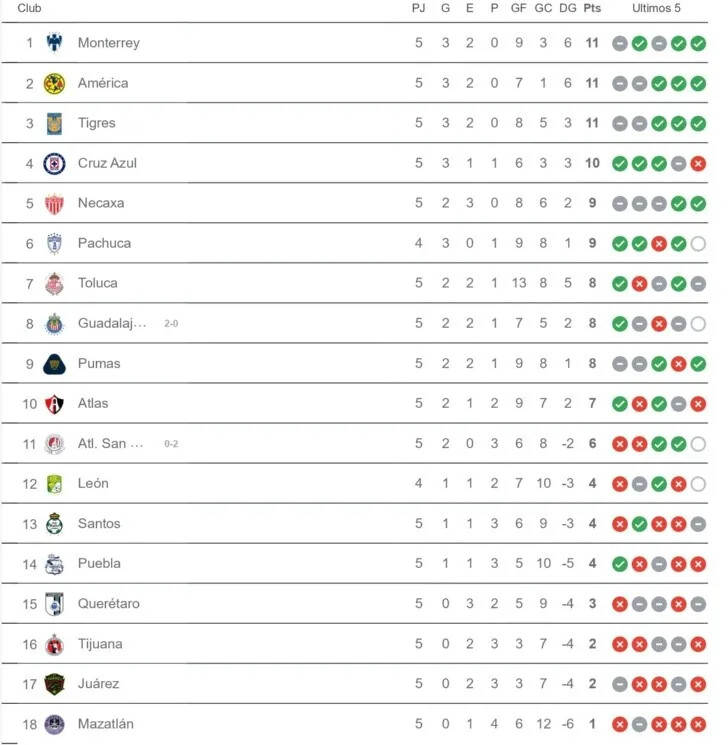Viewport: 728px width, 745px height.
Task: Click the Juárez club badge
Action: [x=54, y=684]
